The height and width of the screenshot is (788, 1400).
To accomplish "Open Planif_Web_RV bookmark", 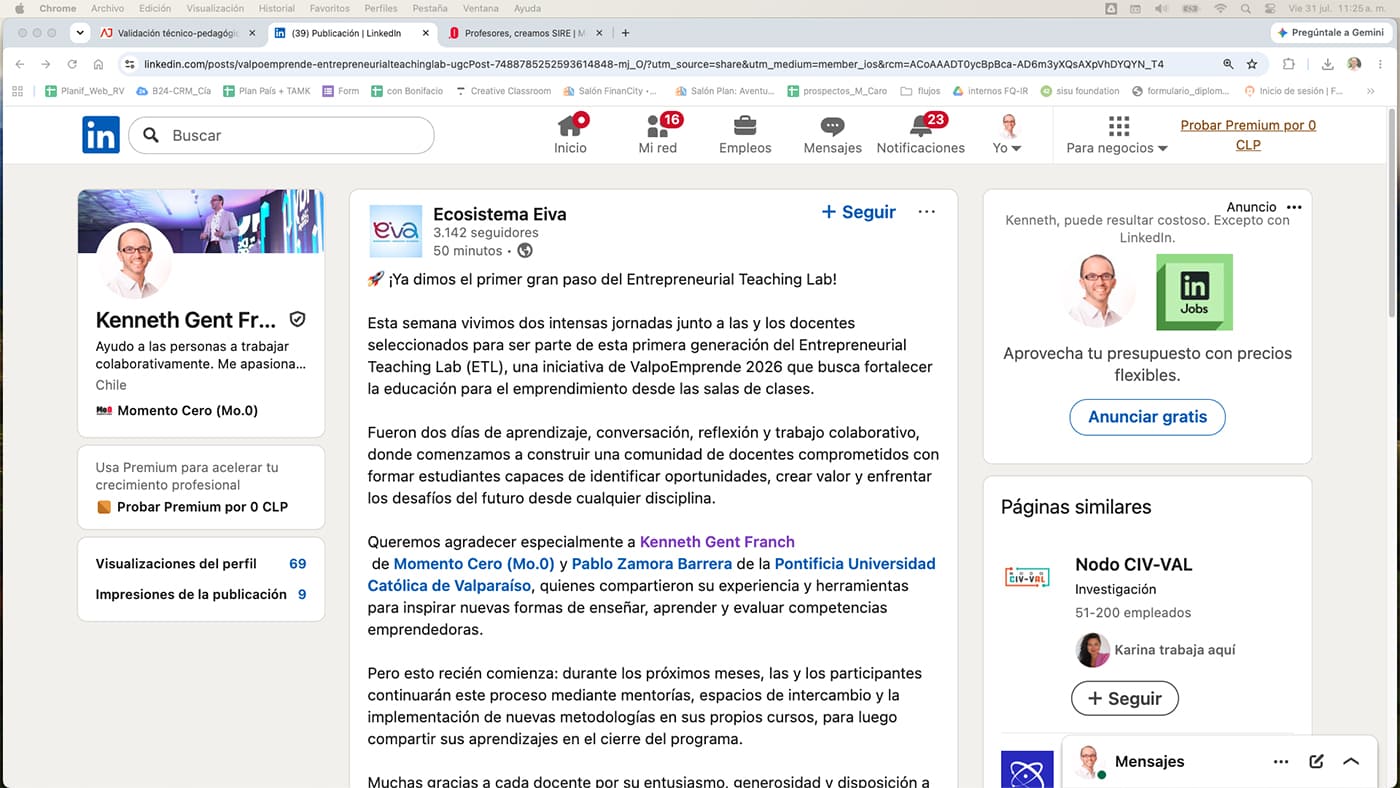I will (85, 91).
